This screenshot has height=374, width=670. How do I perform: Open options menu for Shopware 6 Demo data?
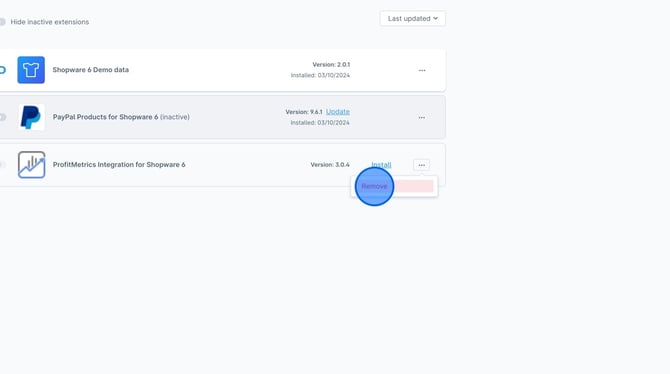click(422, 71)
